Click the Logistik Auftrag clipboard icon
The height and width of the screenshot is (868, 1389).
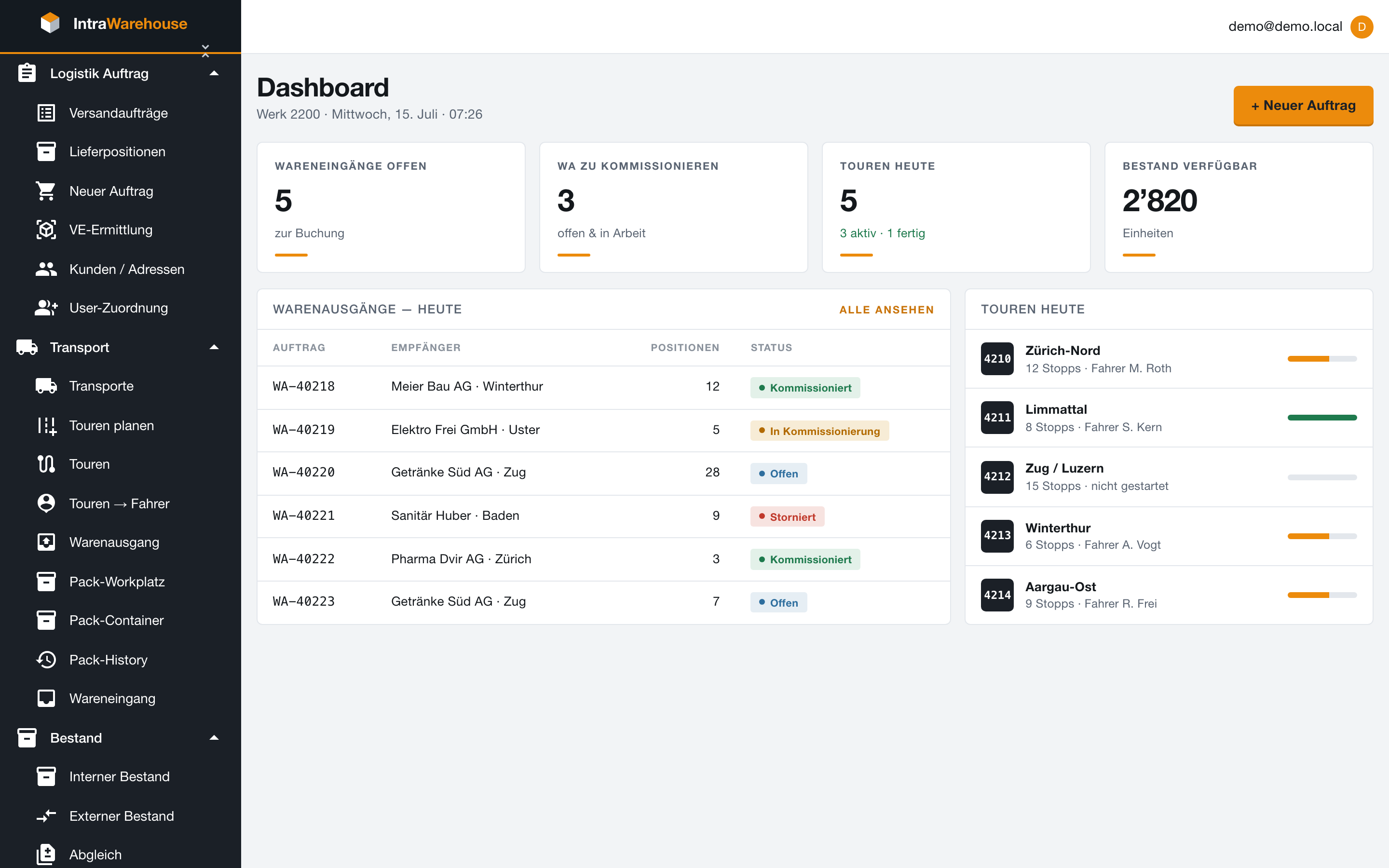pos(27,73)
